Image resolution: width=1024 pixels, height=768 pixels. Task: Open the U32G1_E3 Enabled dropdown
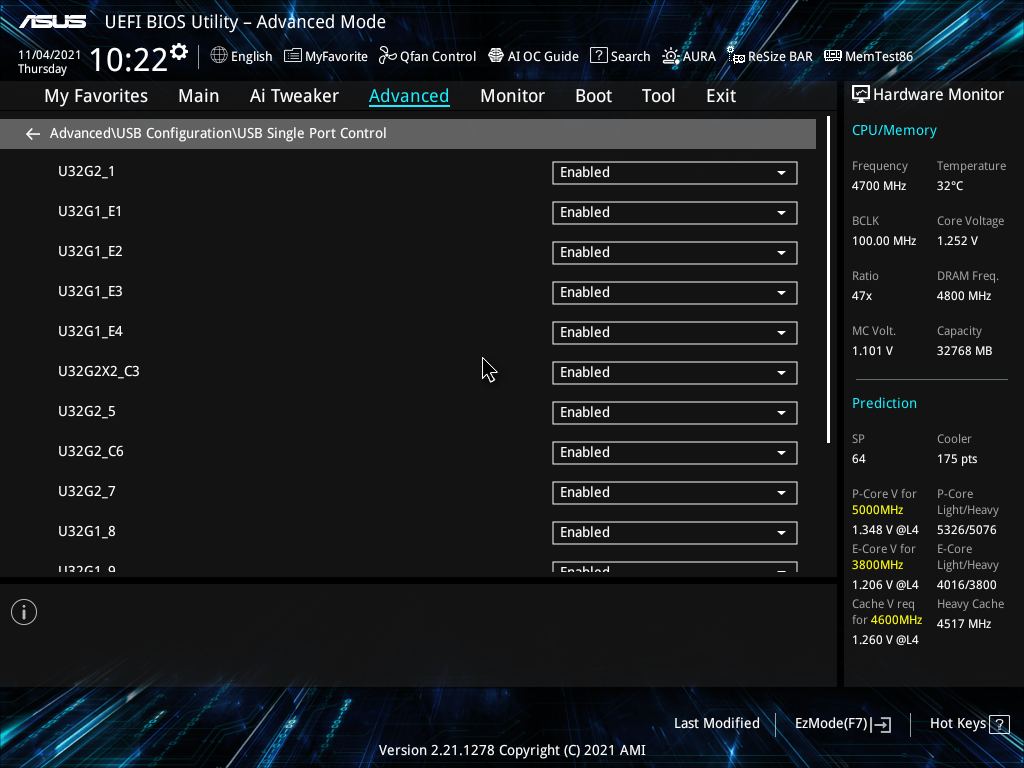coord(675,293)
